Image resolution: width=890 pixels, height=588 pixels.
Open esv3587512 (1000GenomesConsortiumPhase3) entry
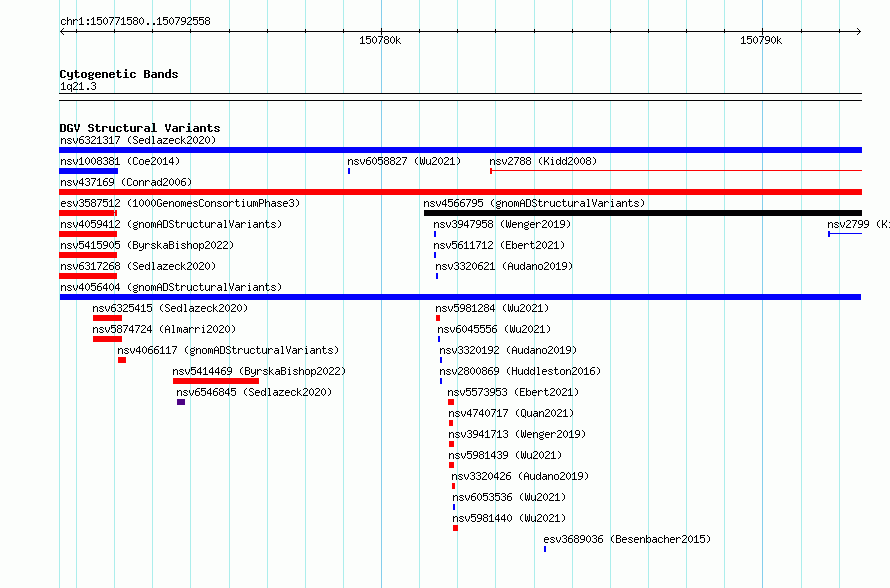pos(180,203)
